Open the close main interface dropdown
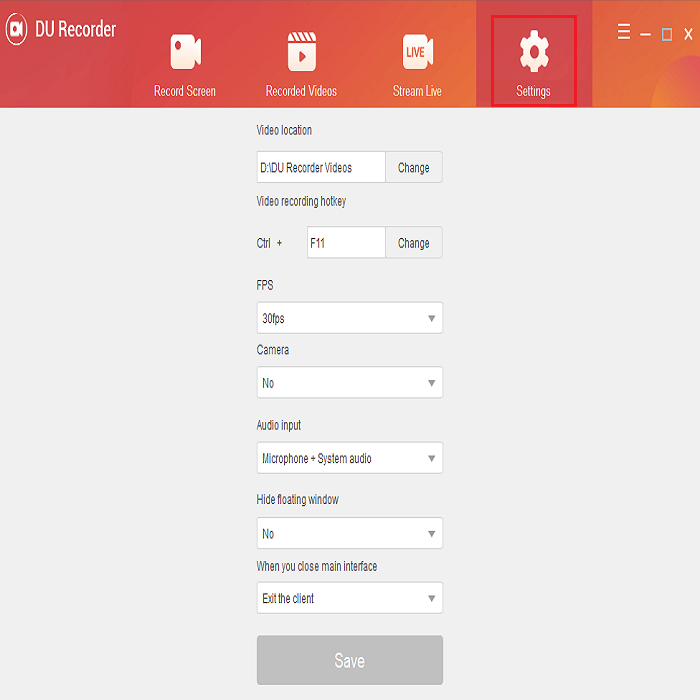This screenshot has width=700, height=700. point(350,598)
